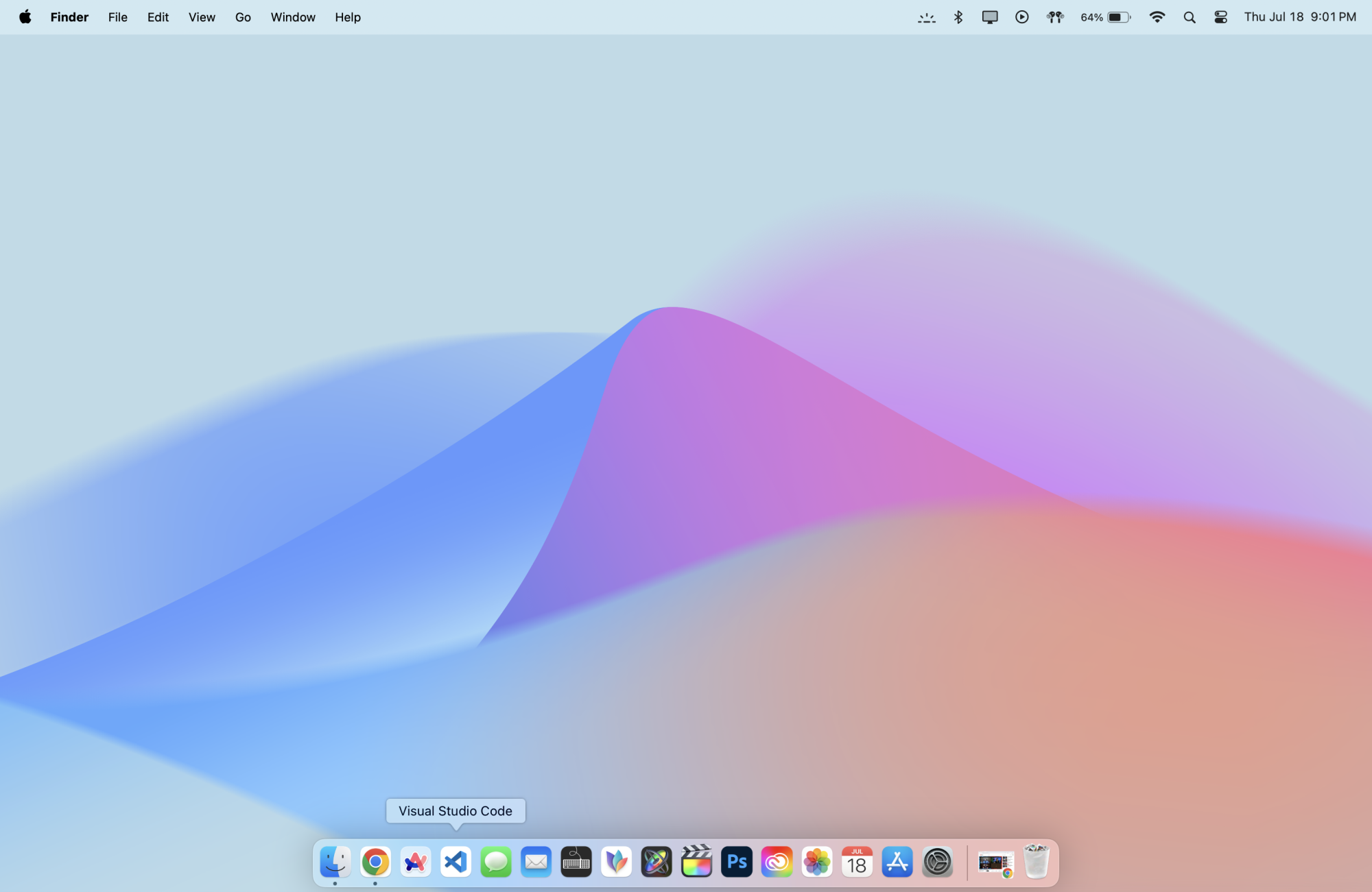
Task: Click the date and time clock
Action: (1300, 17)
